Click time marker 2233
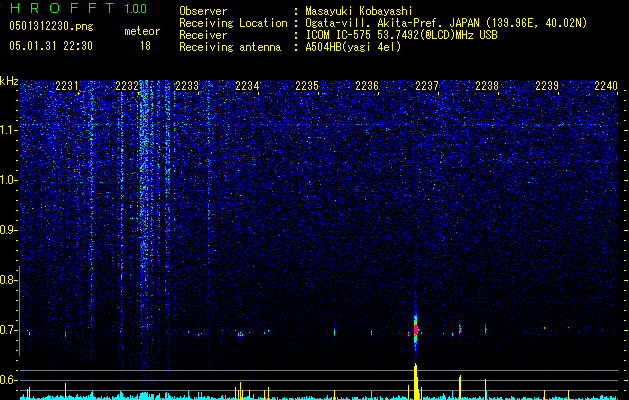 click(187, 86)
